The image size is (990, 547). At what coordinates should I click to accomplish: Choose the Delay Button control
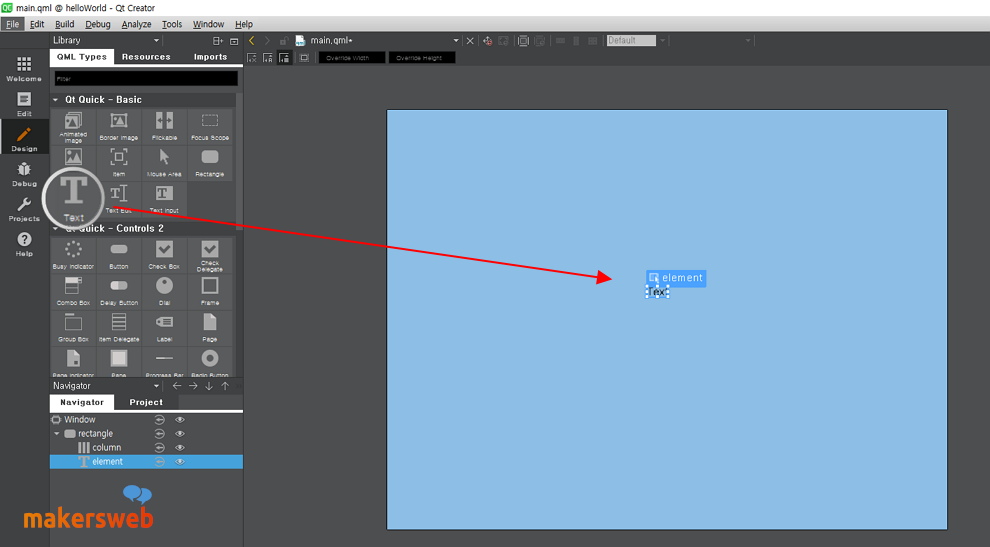(119, 292)
